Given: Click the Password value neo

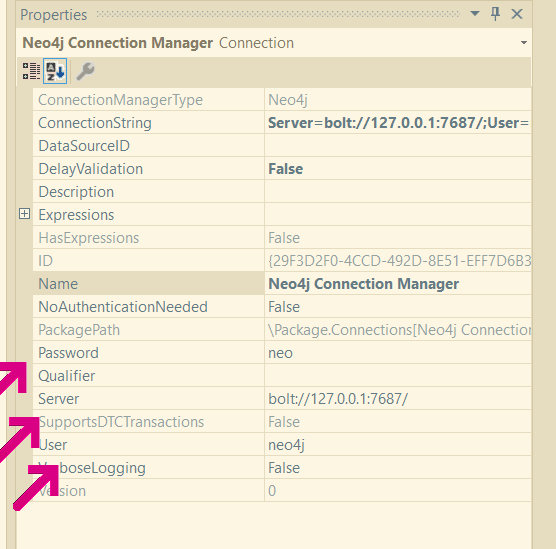Looking at the screenshot, I should pos(280,353).
